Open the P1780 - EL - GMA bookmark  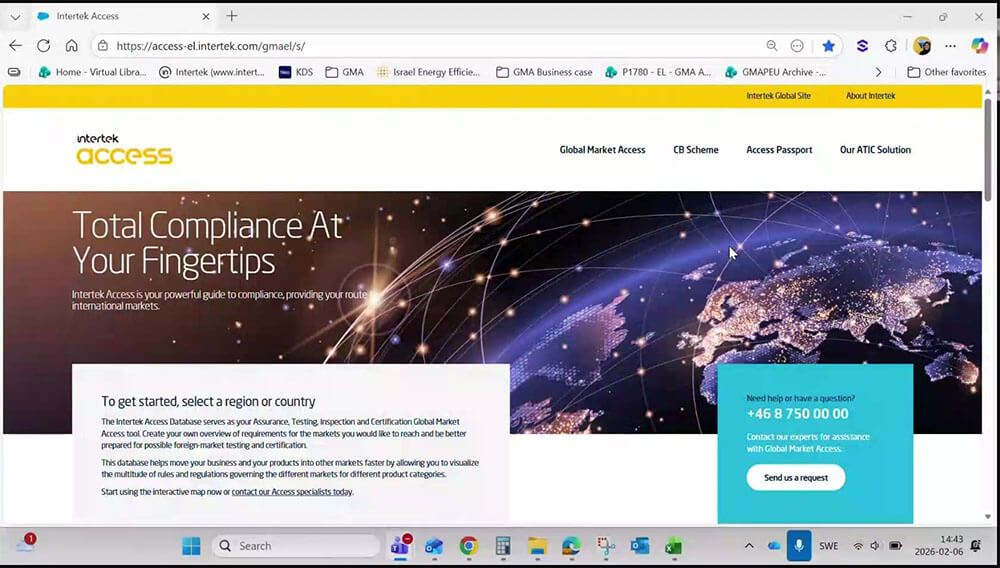point(658,72)
